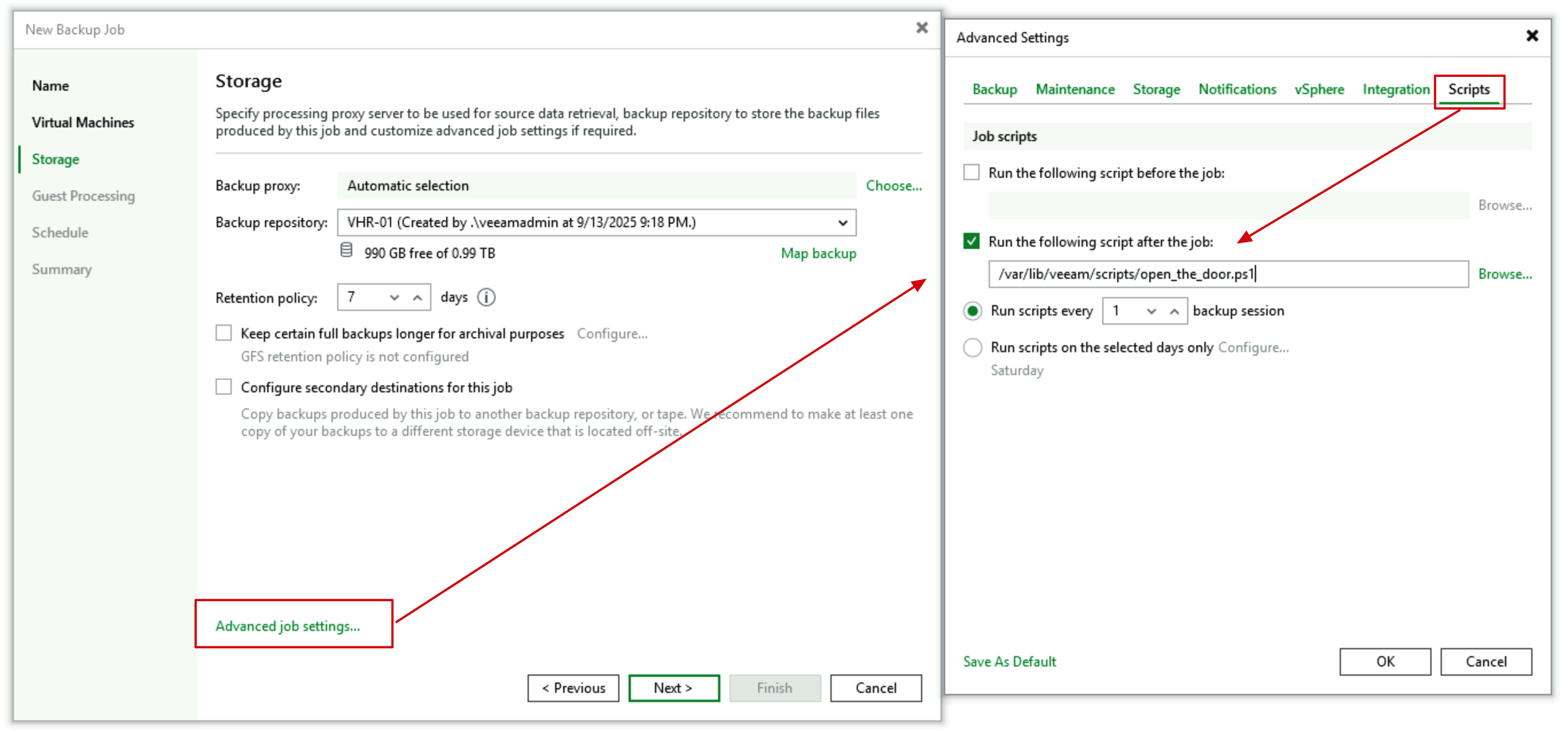Select run scripts on selected days only
This screenshot has height=733, width=1568.
tap(973, 348)
